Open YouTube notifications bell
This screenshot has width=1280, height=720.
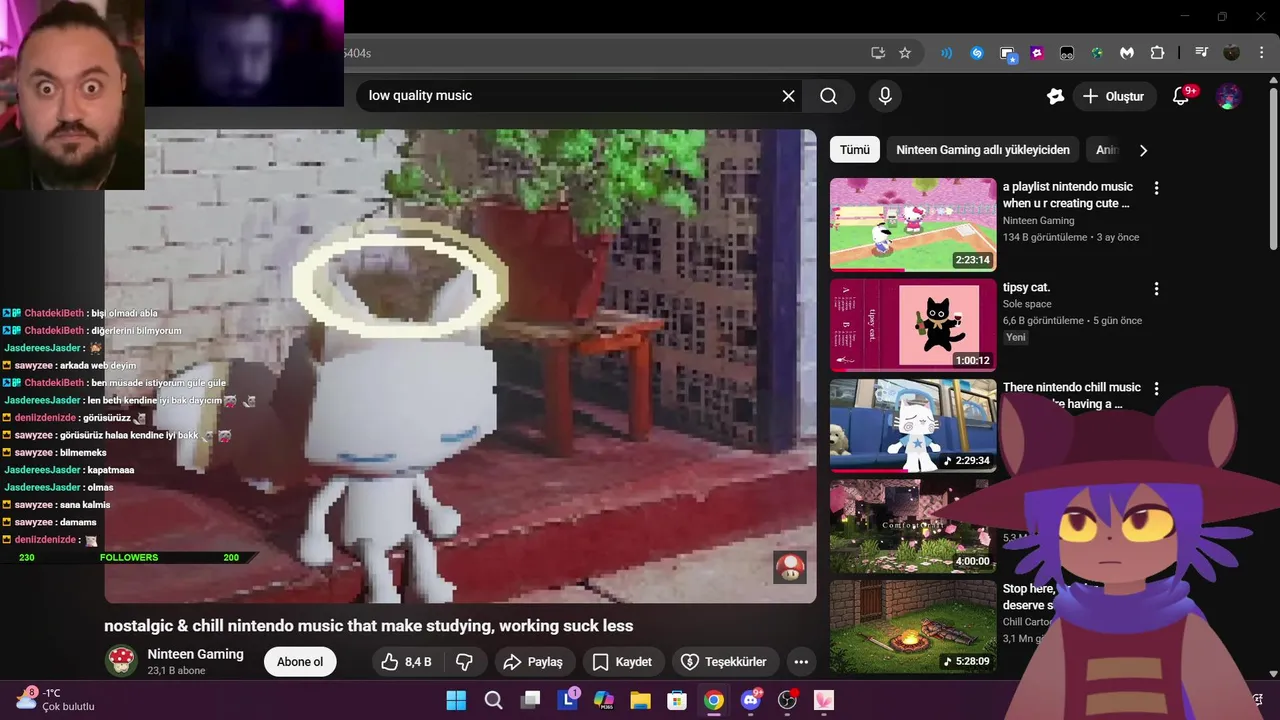pos(1182,96)
